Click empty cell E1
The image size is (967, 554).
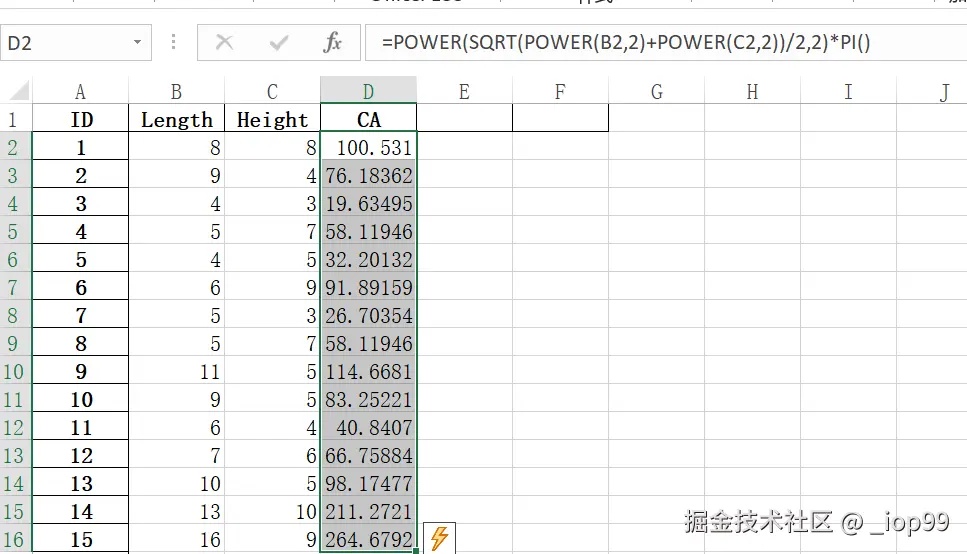click(x=464, y=118)
